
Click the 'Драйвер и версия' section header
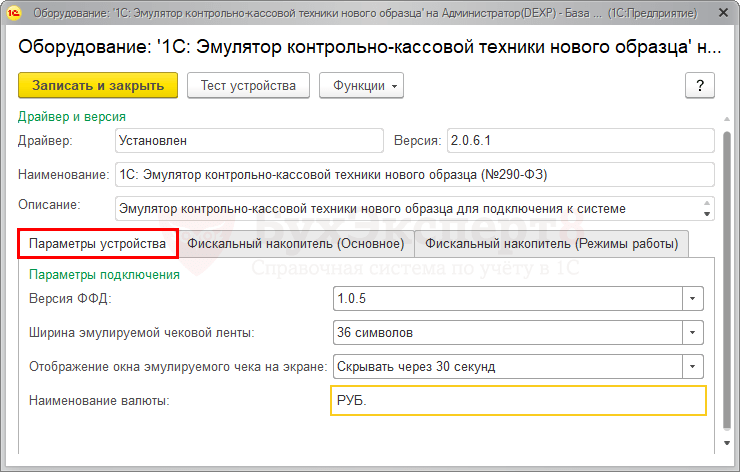point(72,117)
